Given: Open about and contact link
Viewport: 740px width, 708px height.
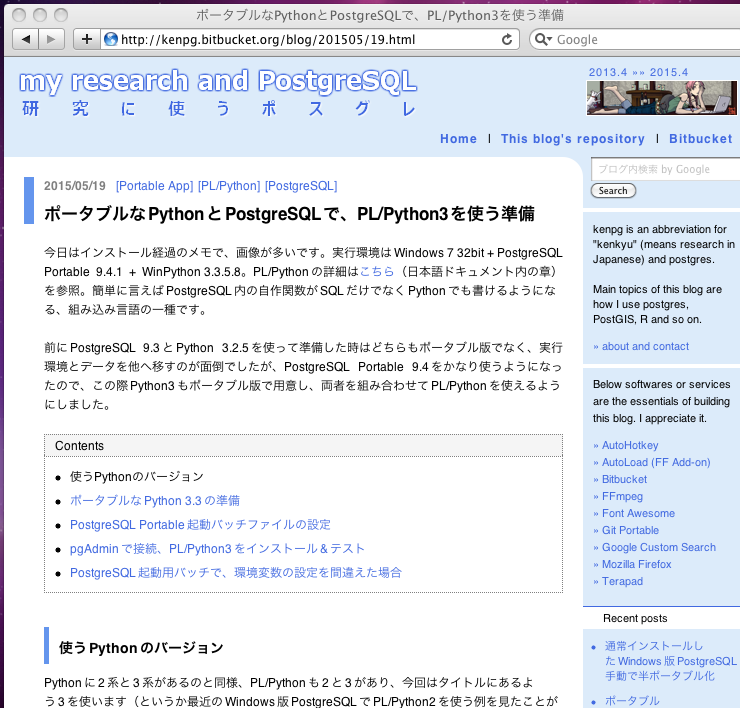Looking at the screenshot, I should point(645,346).
